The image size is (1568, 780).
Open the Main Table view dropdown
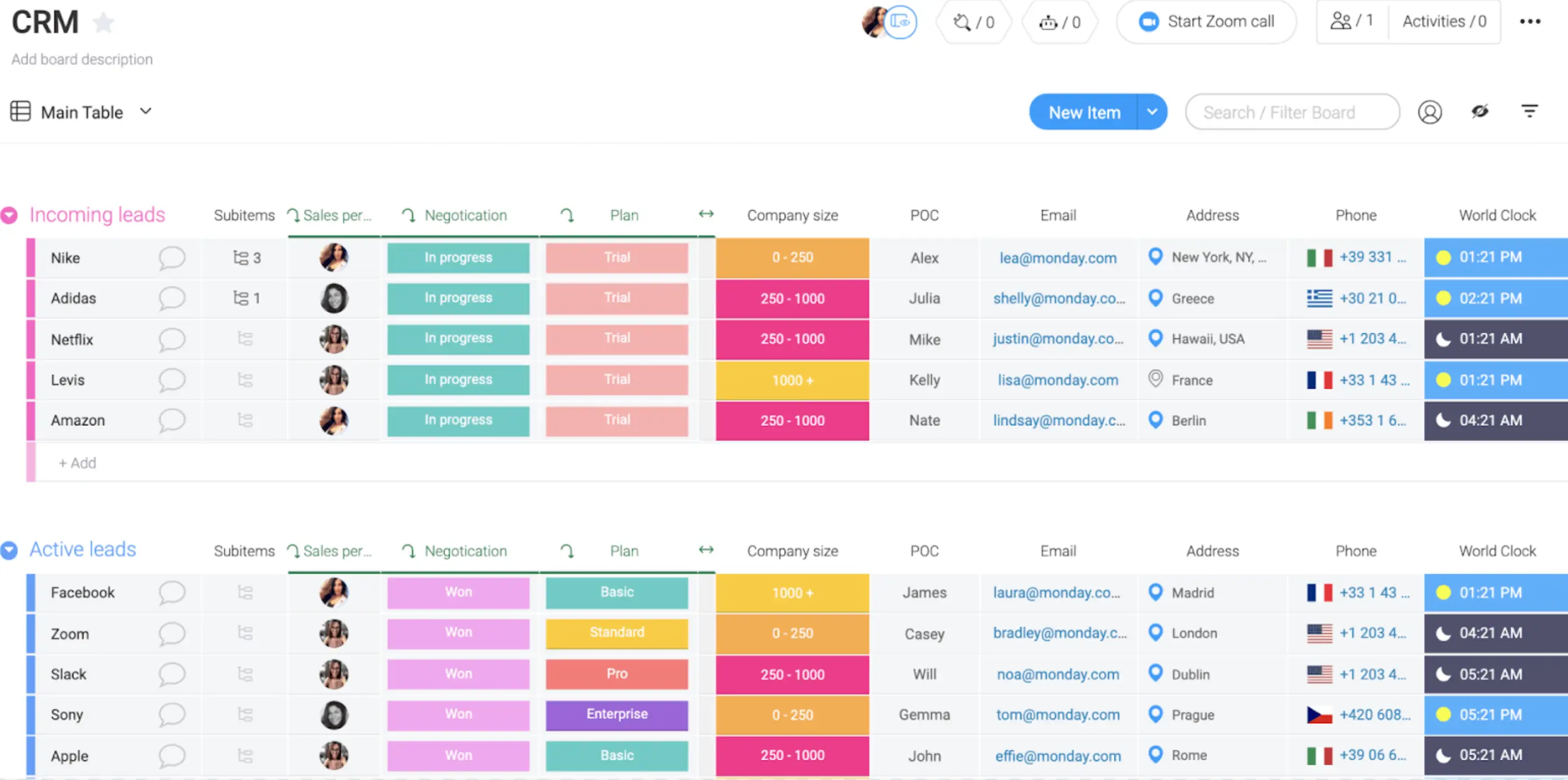click(x=146, y=112)
